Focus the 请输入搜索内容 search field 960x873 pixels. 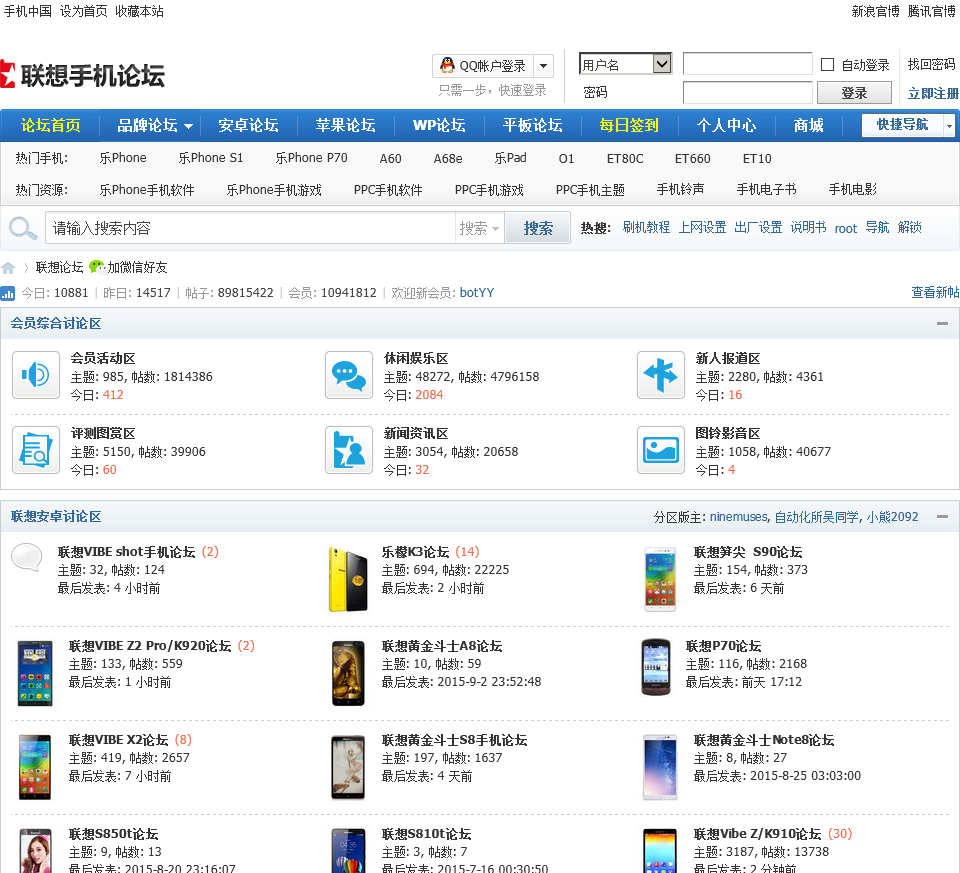[250, 228]
